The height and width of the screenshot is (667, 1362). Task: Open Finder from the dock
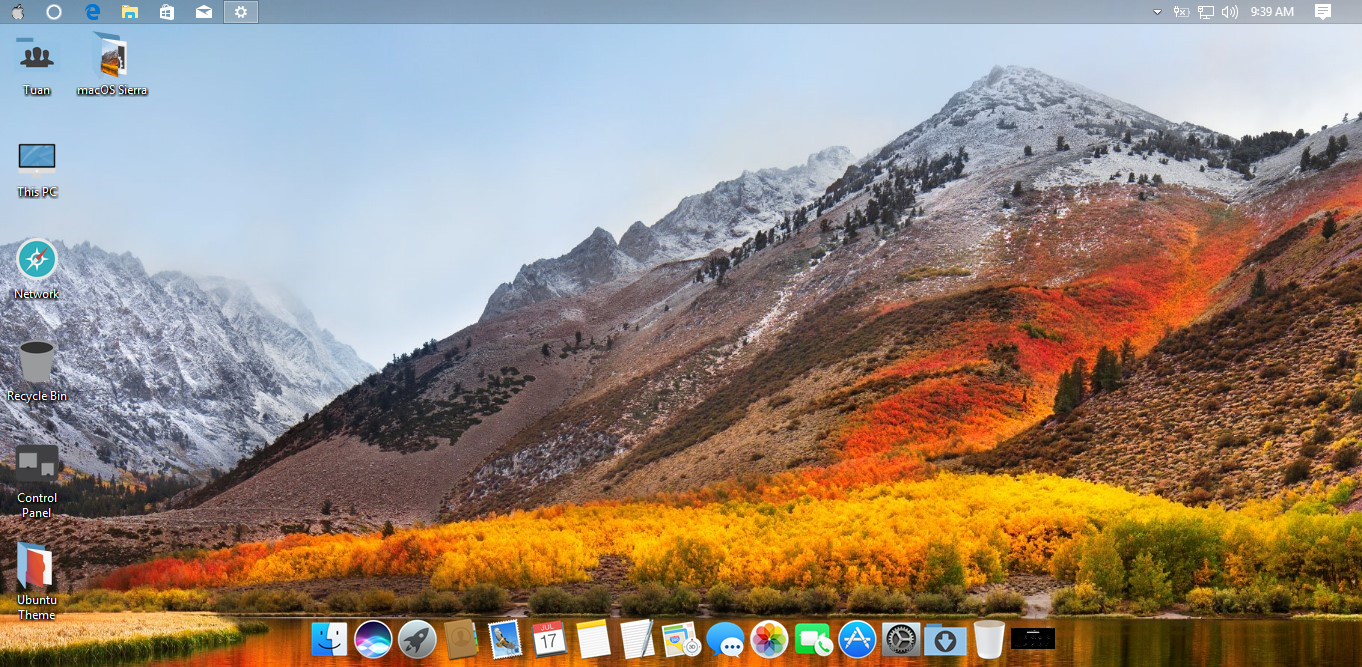pos(329,639)
